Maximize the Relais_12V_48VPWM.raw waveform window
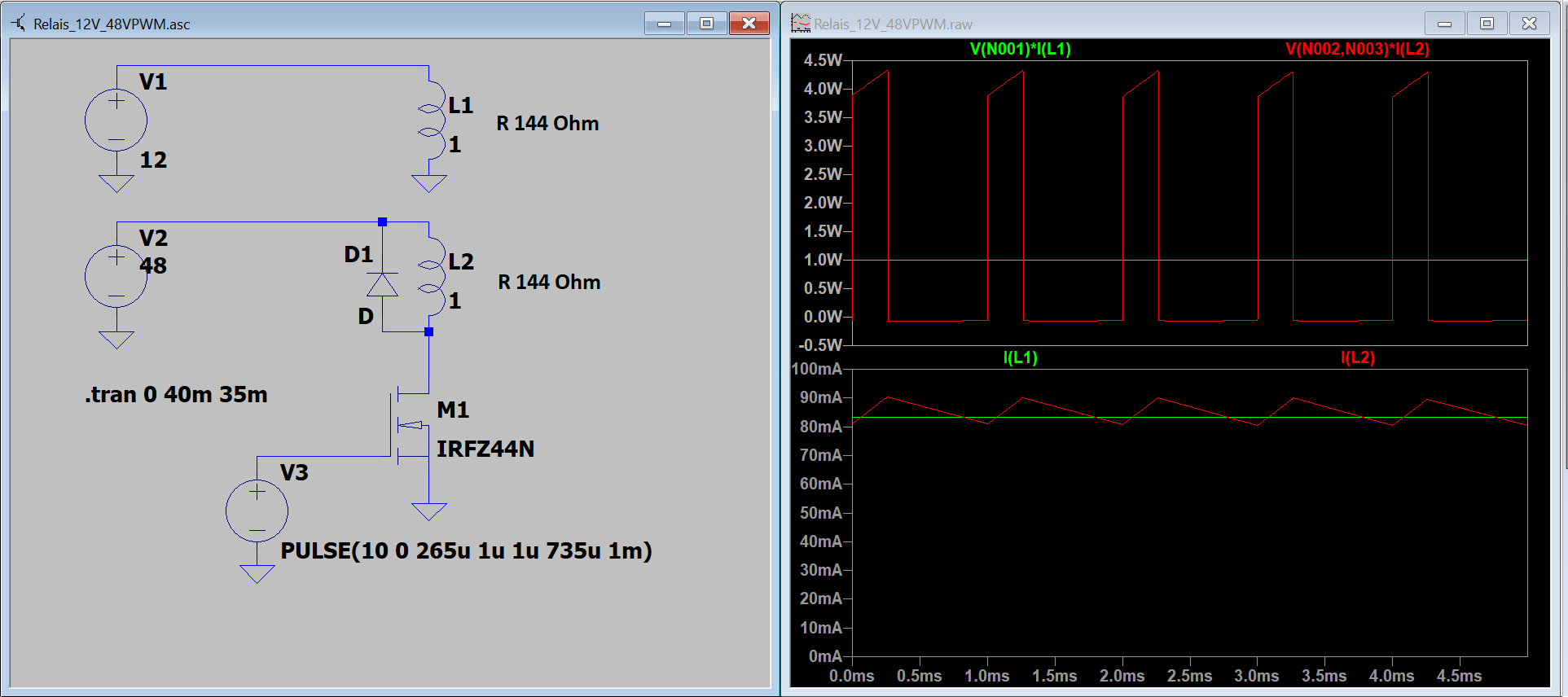Viewport: 1568px width, 697px height. pyautogui.click(x=1487, y=24)
